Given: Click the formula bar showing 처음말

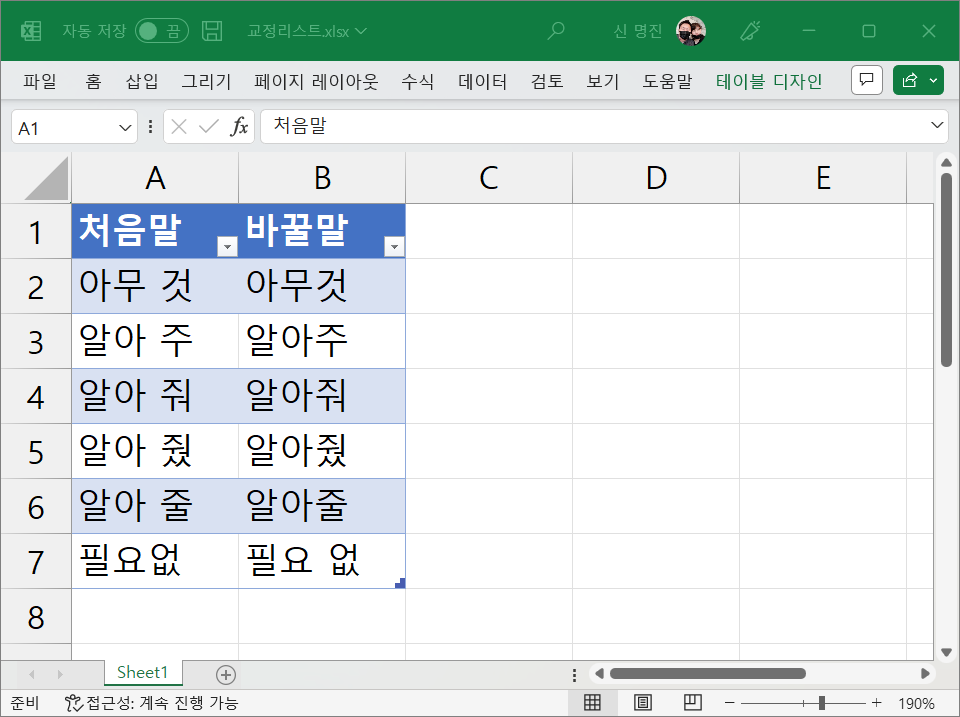Looking at the screenshot, I should [x=594, y=126].
